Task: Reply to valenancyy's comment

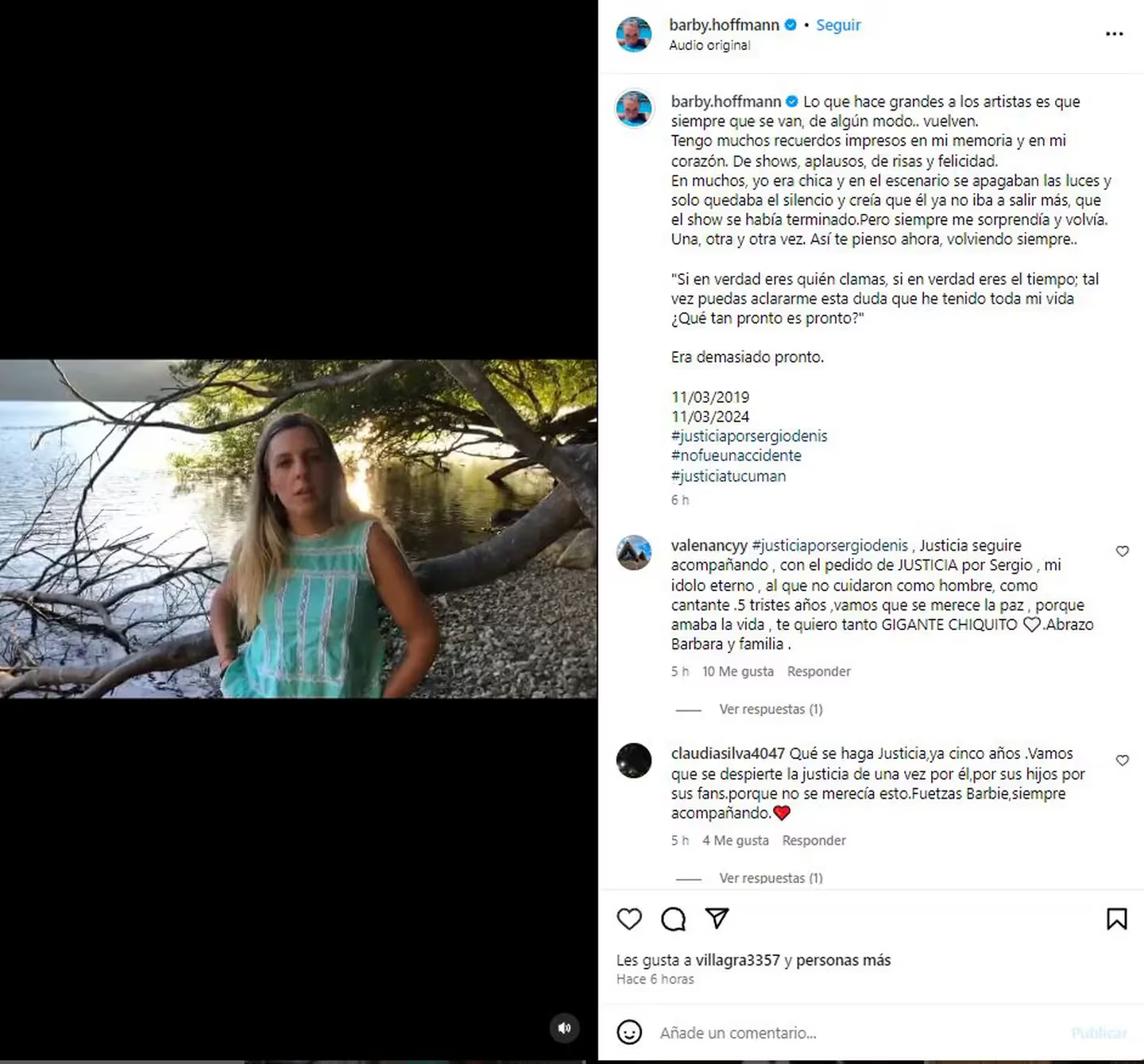Action: coord(818,671)
